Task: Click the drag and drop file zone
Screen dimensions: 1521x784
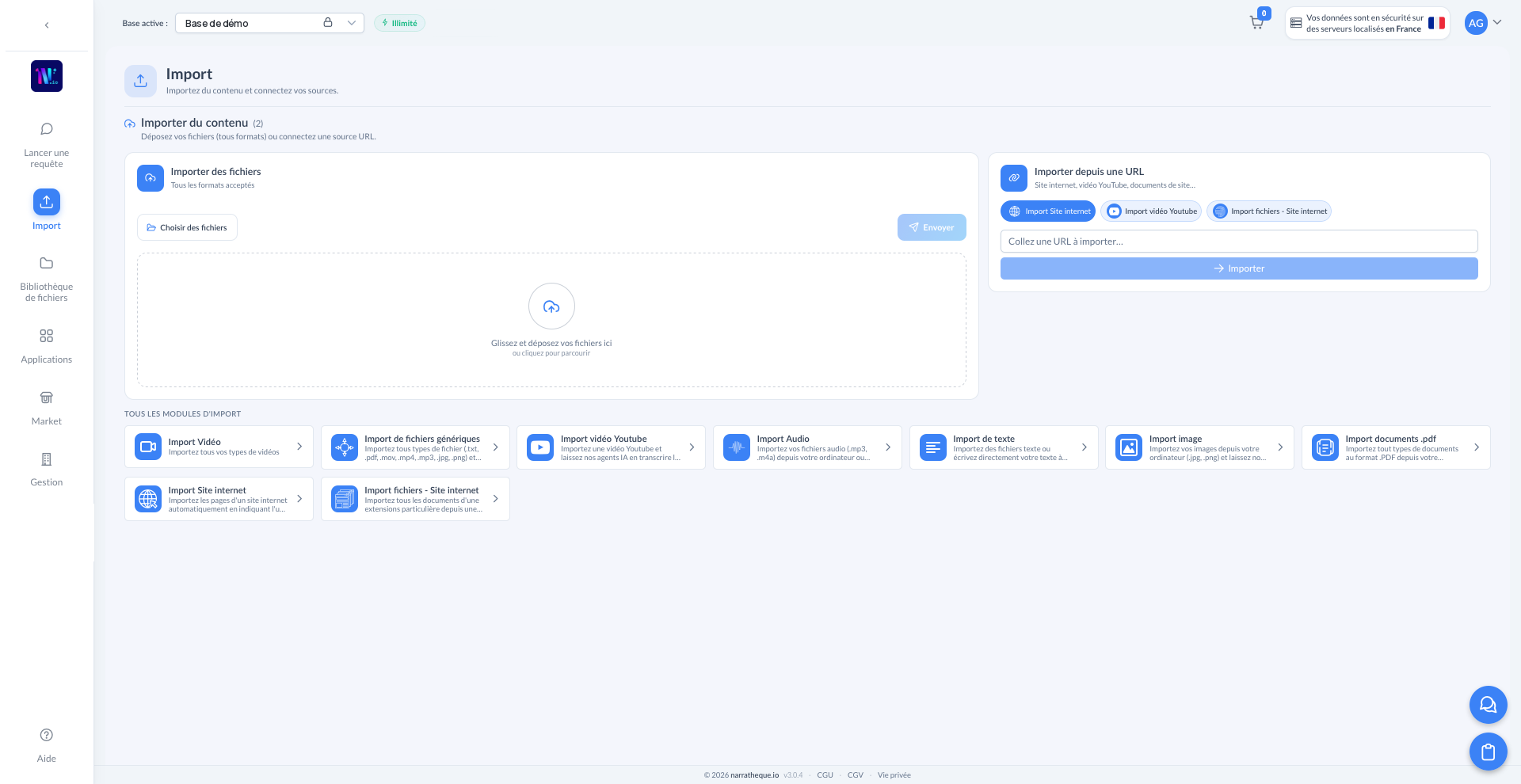Action: click(551, 320)
